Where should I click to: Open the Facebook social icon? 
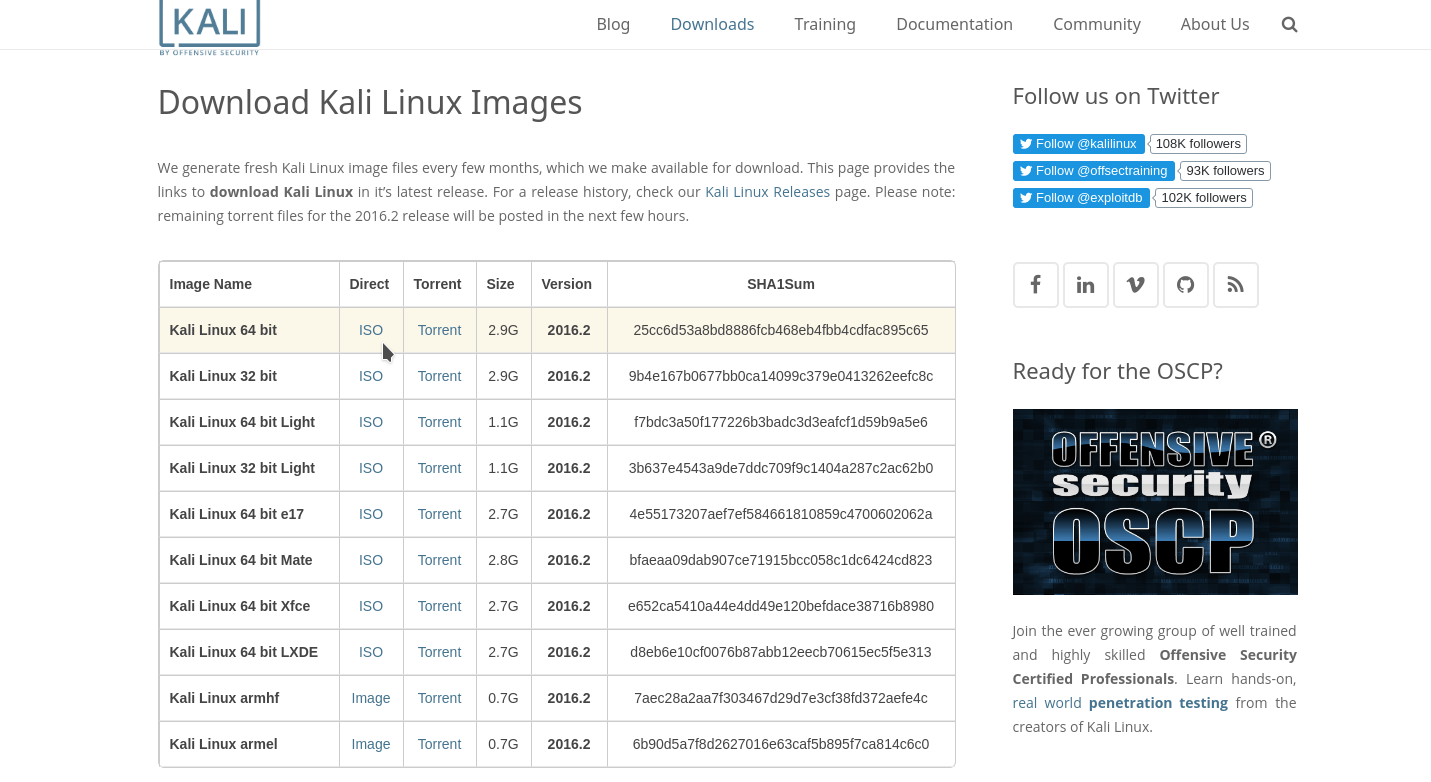tap(1035, 285)
